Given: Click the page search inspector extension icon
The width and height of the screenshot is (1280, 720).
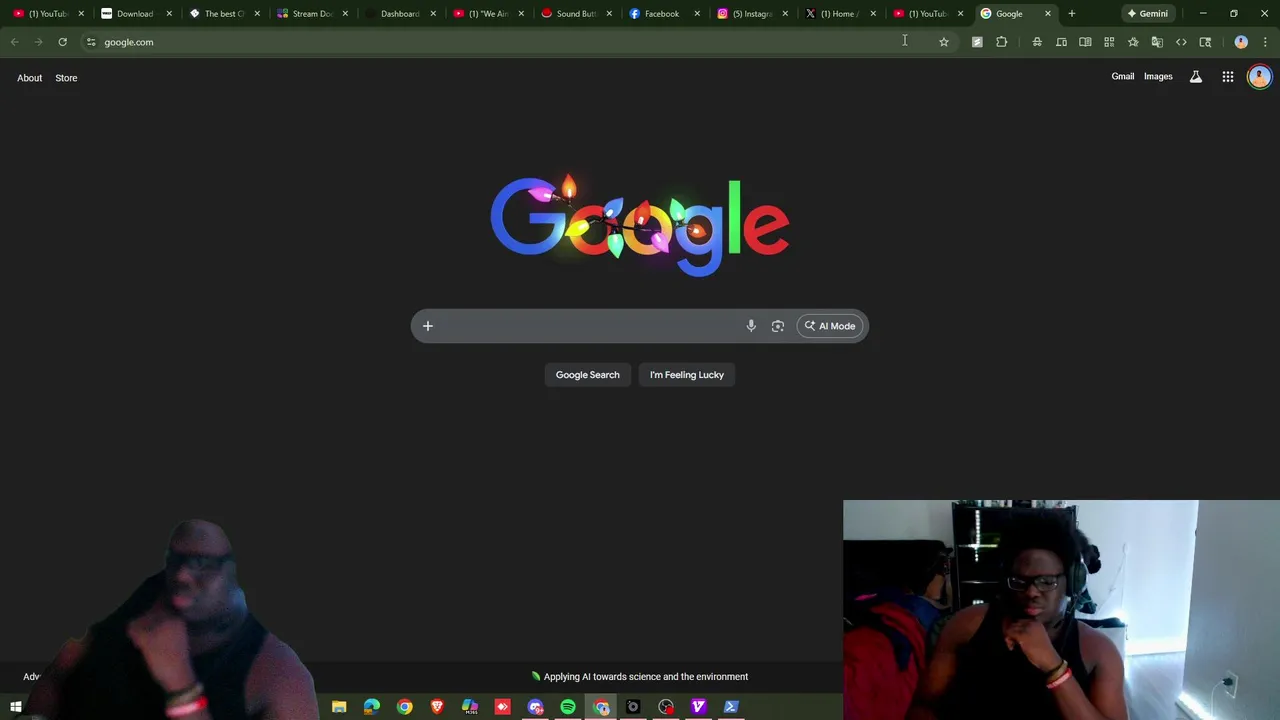Looking at the screenshot, I should 1205,42.
